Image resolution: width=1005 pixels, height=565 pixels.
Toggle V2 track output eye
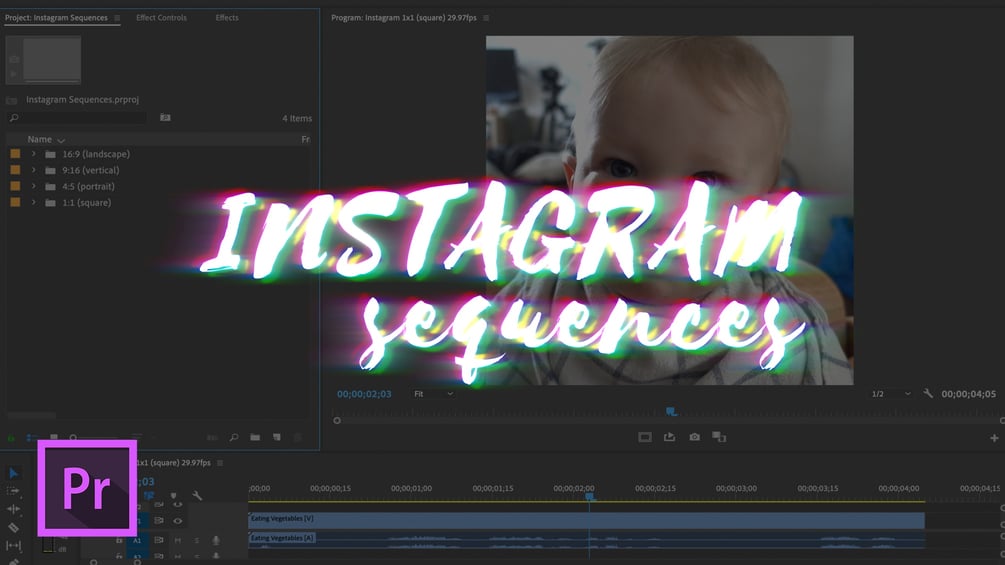178,505
